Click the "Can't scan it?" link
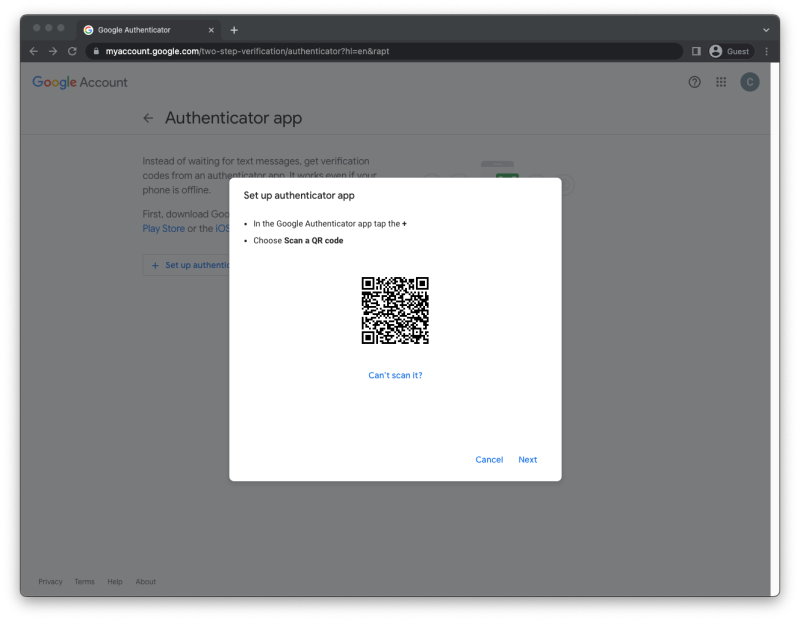The width and height of the screenshot is (800, 621). (395, 375)
